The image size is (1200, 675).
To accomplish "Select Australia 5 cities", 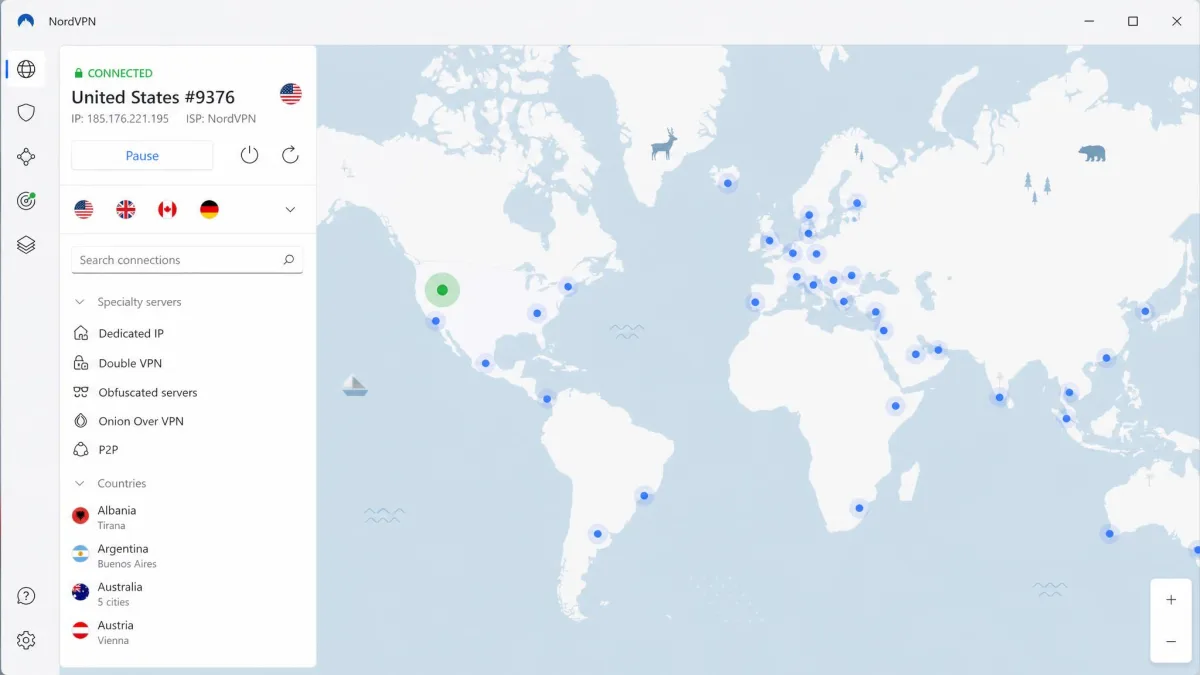I will coord(188,594).
